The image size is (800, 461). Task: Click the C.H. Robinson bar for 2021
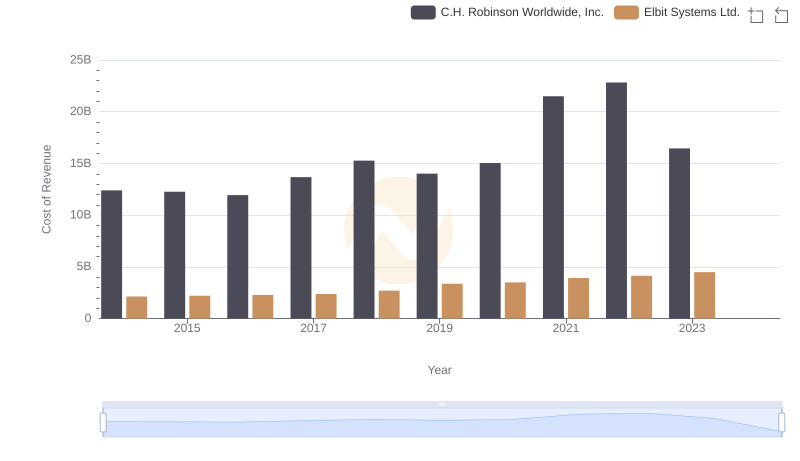click(553, 208)
